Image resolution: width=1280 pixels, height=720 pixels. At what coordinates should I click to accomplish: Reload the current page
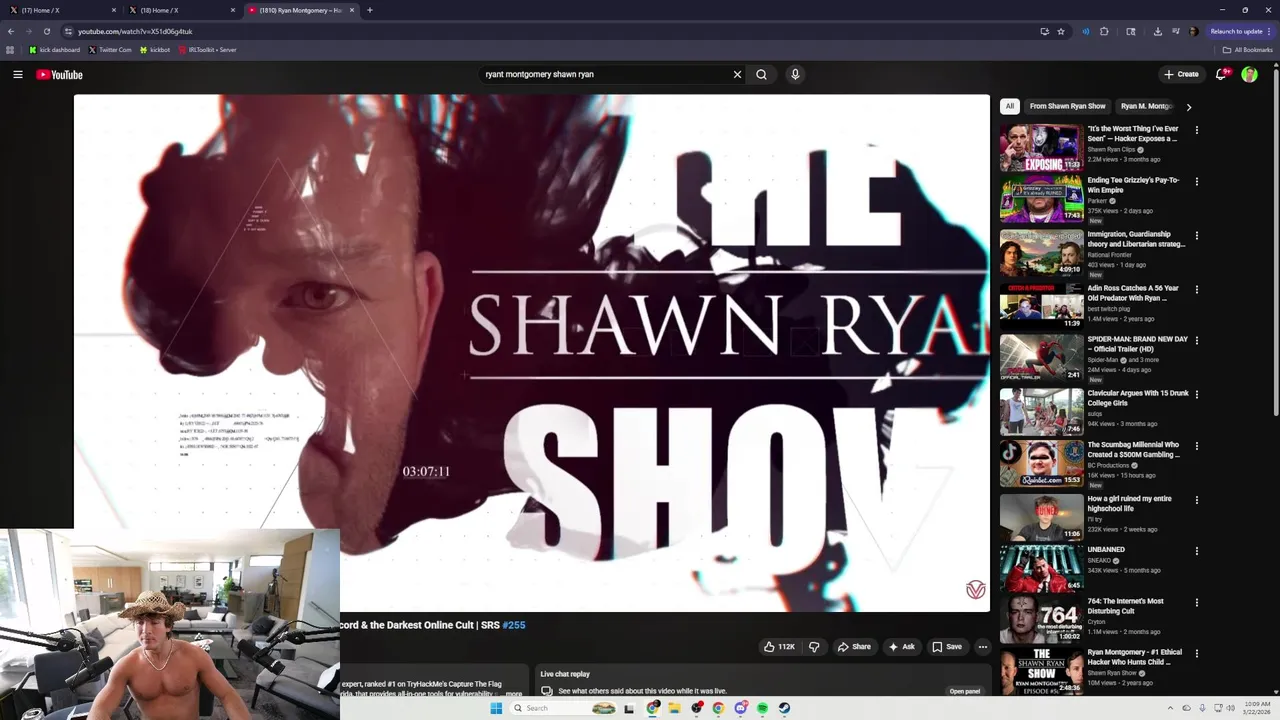point(46,31)
